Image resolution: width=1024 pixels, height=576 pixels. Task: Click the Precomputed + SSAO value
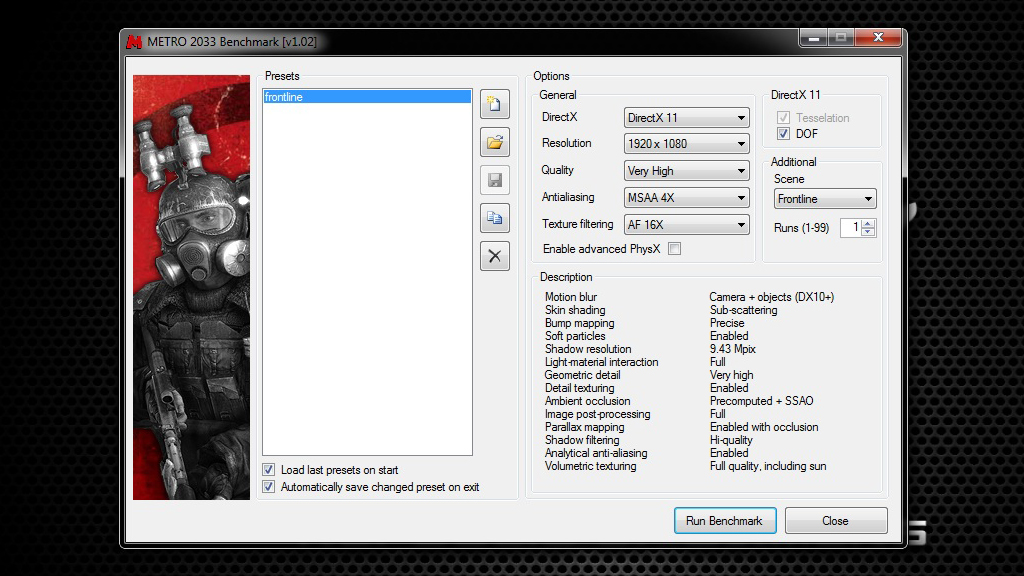click(x=761, y=401)
